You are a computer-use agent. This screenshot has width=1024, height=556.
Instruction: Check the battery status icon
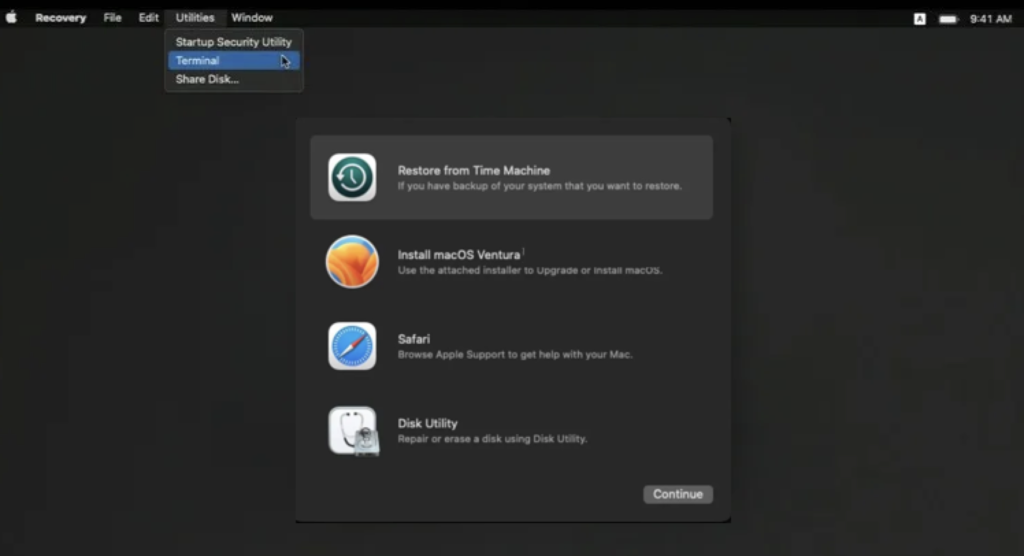coord(948,19)
